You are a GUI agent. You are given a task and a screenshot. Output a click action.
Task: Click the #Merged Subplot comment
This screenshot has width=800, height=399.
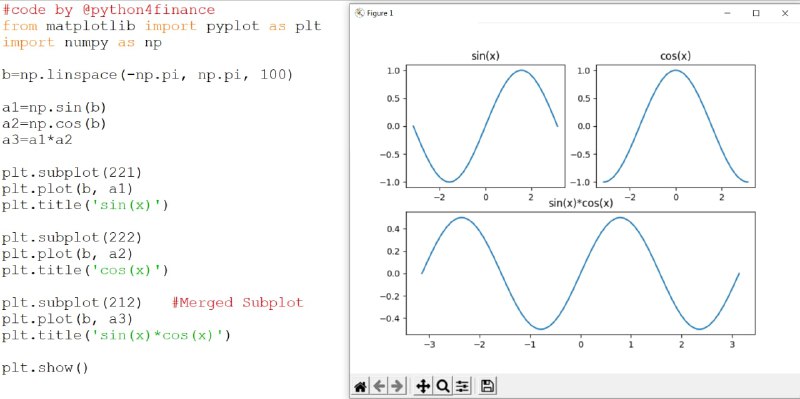tap(238, 303)
